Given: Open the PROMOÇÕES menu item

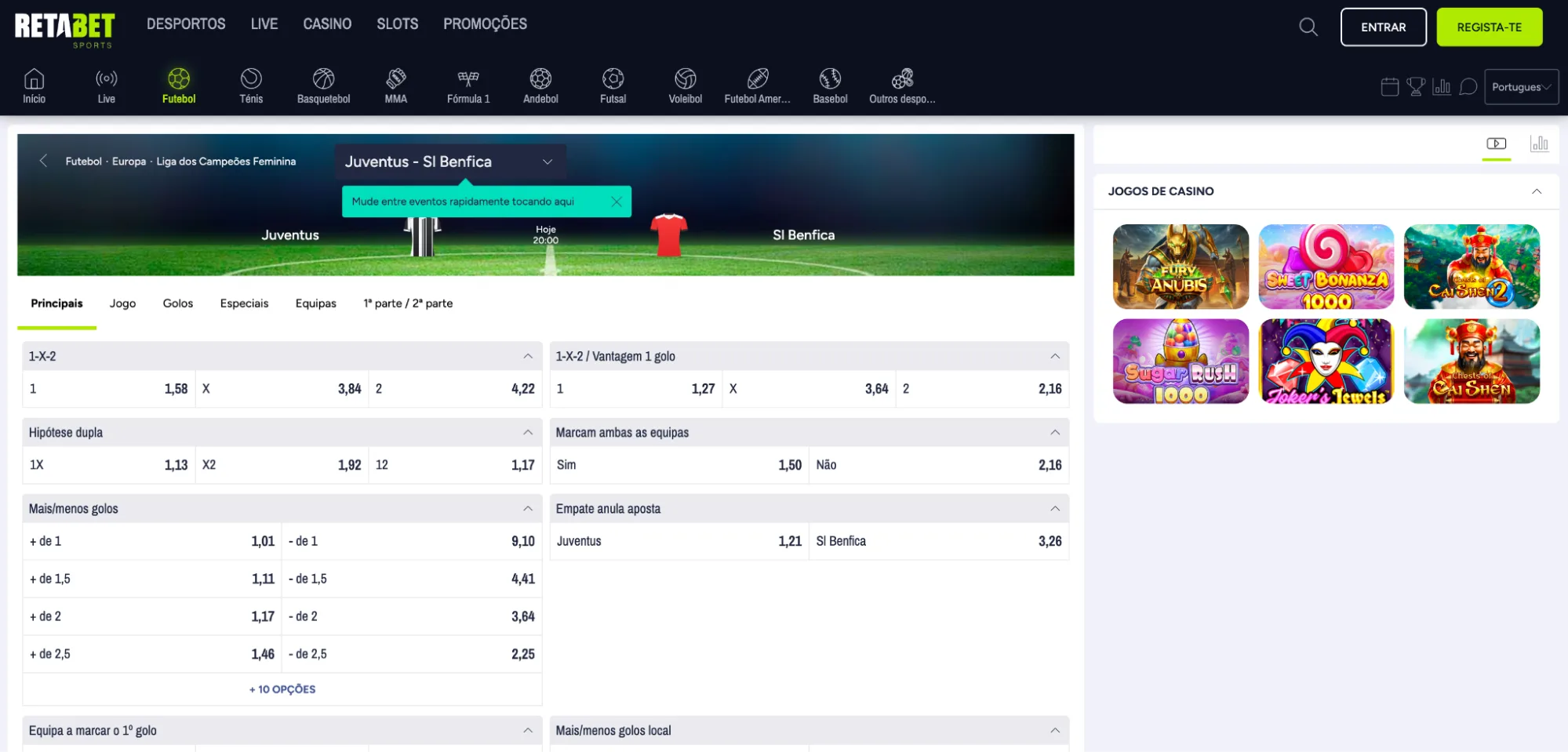Looking at the screenshot, I should [485, 24].
